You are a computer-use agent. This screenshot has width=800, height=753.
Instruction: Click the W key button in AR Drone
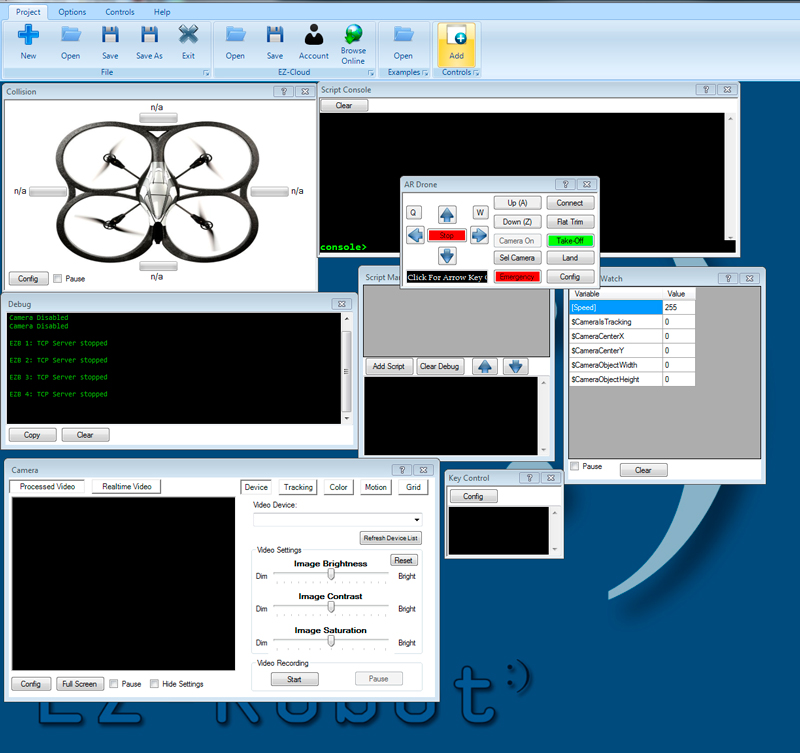[480, 212]
